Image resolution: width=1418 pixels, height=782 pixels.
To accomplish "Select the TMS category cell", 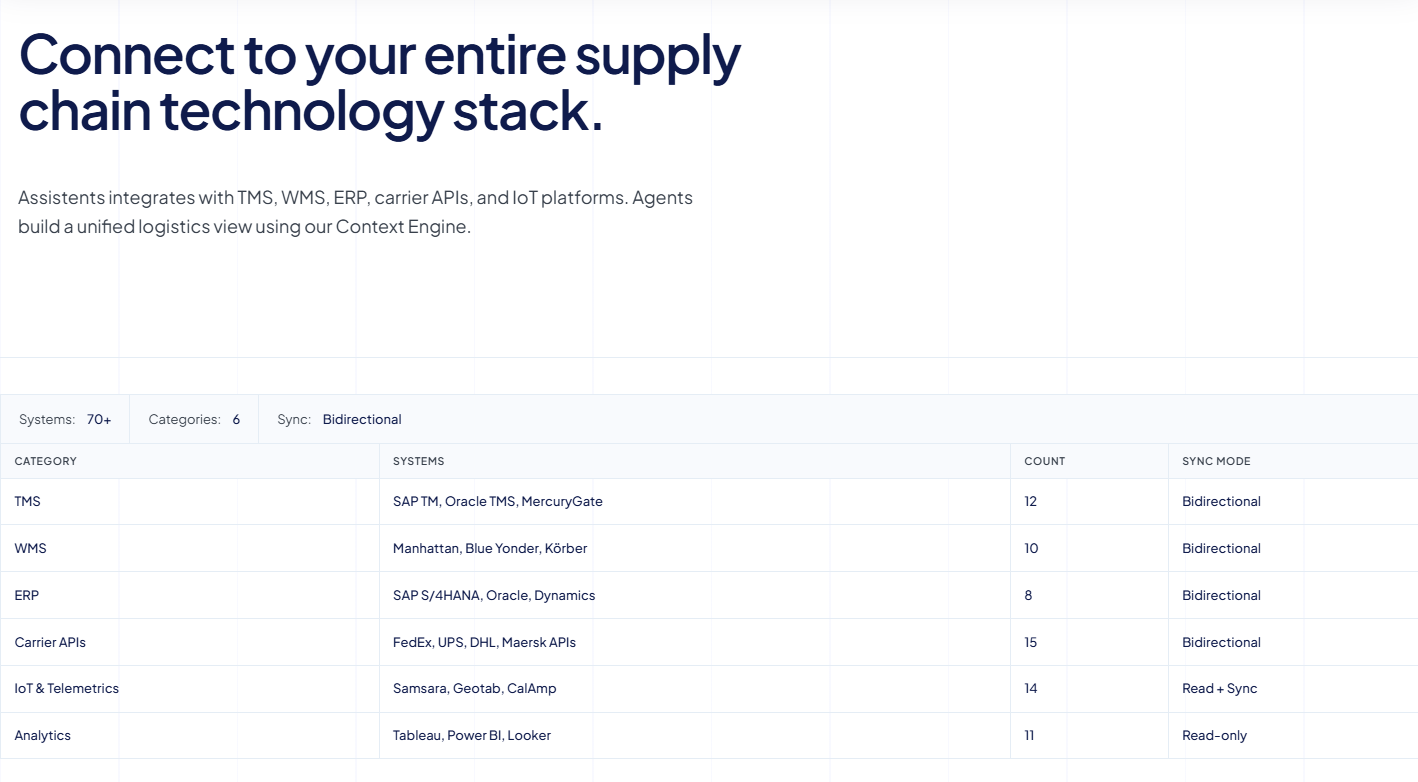I will [x=190, y=502].
